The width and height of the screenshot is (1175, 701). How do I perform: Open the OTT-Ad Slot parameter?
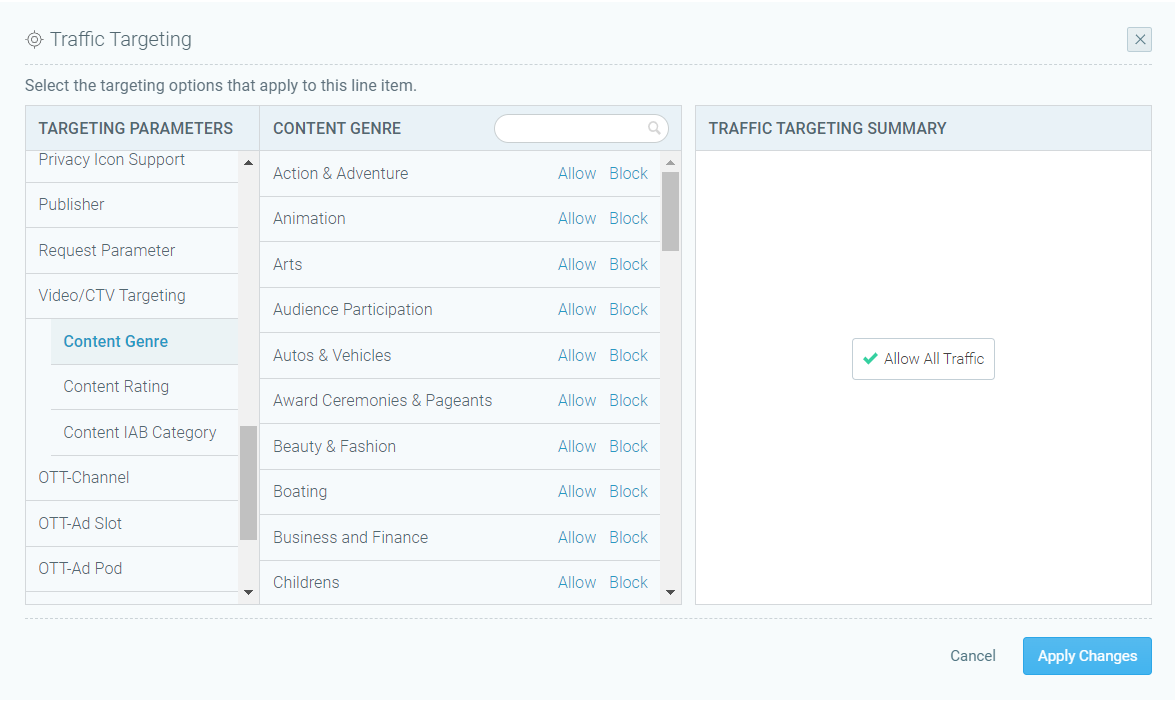click(132, 523)
